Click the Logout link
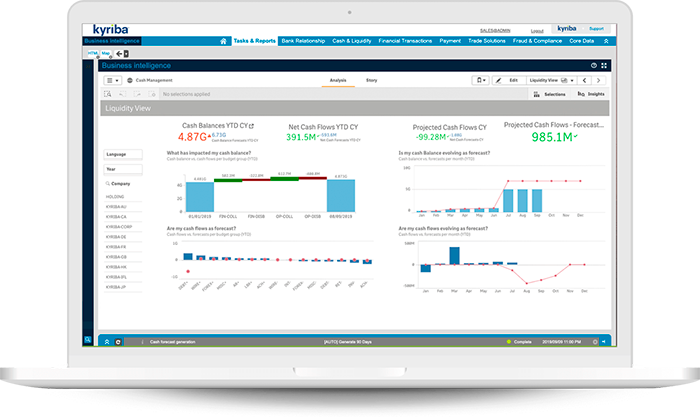The width and height of the screenshot is (700, 417). click(537, 31)
